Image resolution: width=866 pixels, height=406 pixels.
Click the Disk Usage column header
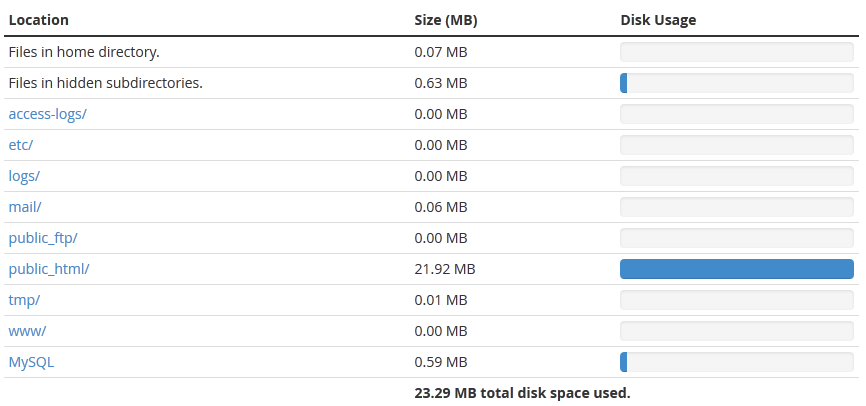pyautogui.click(x=658, y=20)
